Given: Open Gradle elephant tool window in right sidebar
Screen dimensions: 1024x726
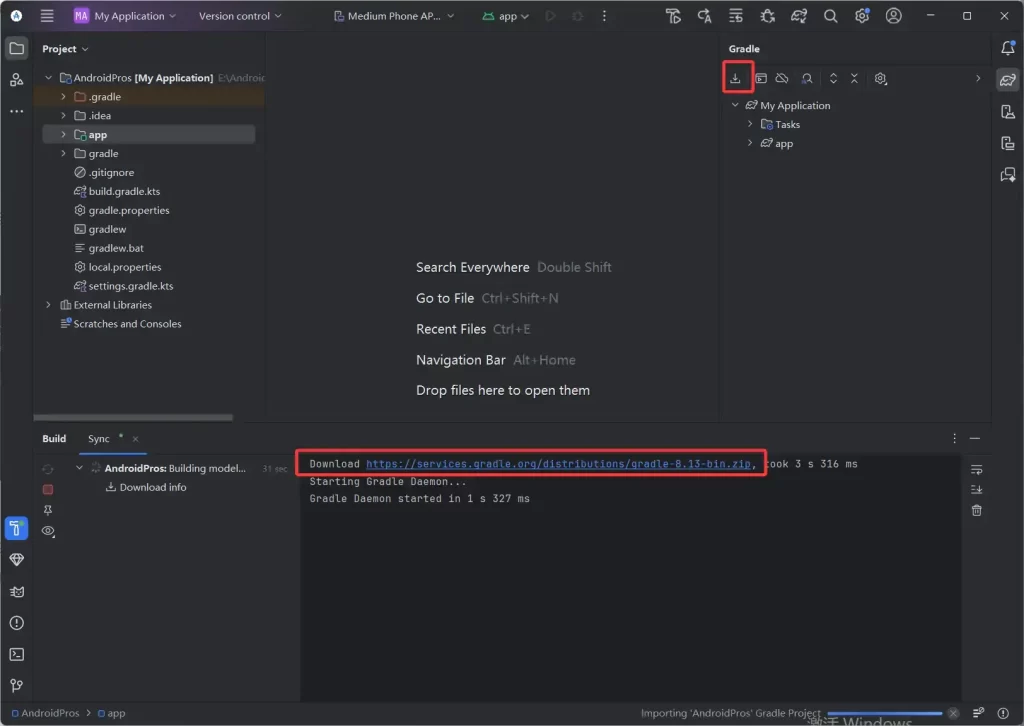Looking at the screenshot, I should coord(1008,80).
